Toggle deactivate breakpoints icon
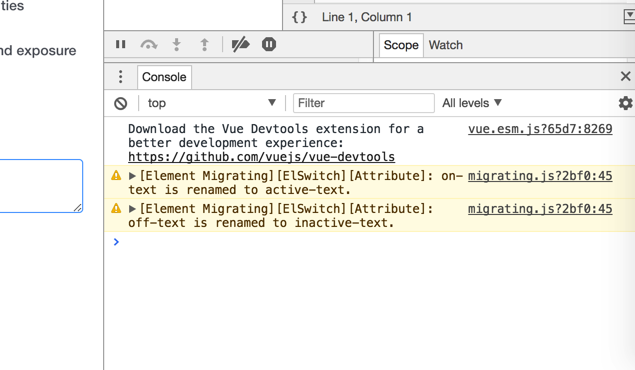Screen dimensions: 635x370 [x=240, y=44]
